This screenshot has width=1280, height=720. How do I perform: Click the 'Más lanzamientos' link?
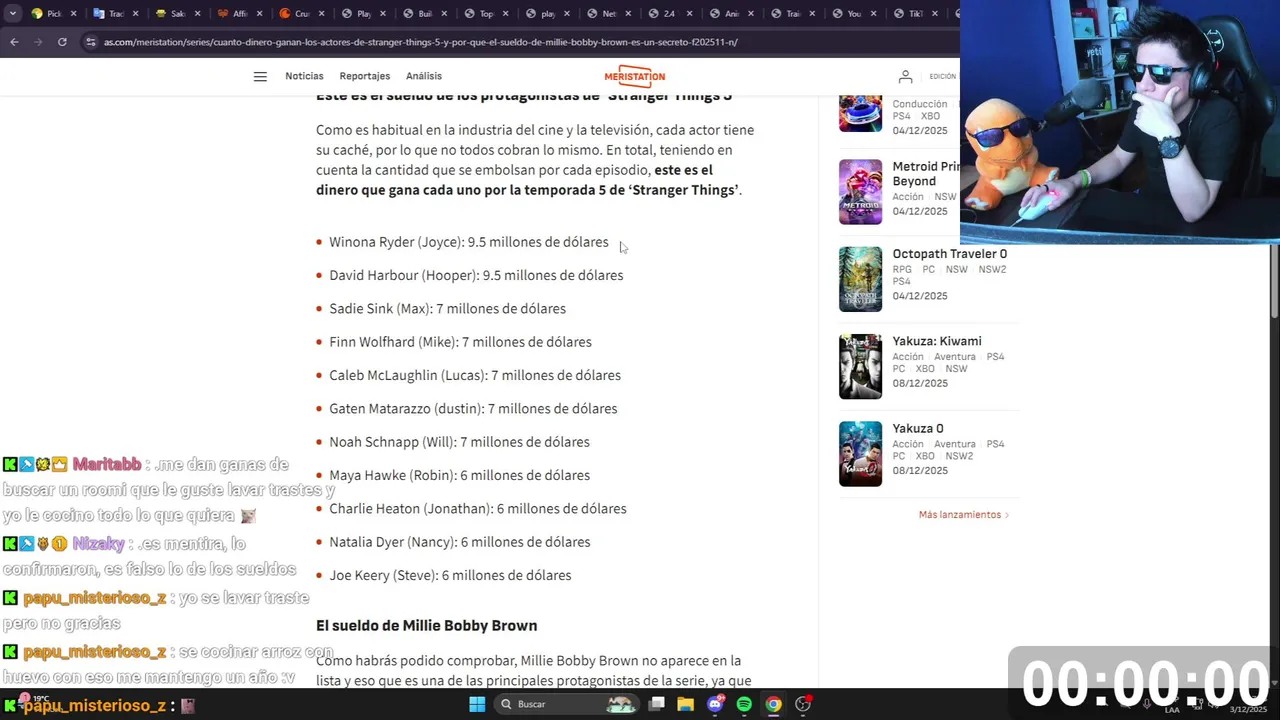coord(964,515)
